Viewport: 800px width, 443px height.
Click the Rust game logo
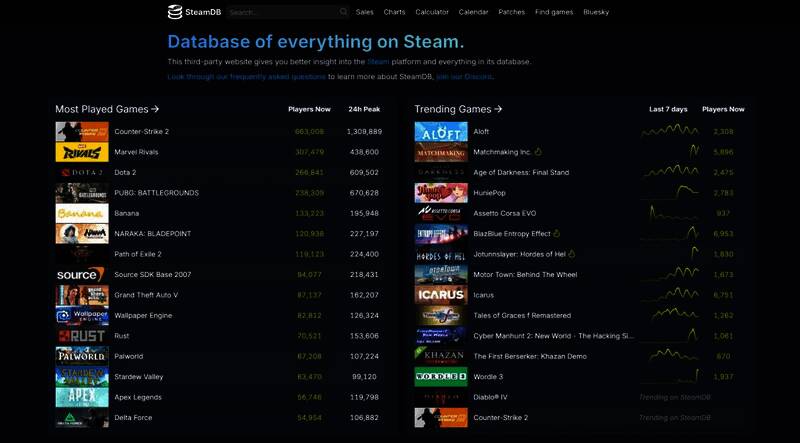coord(82,336)
